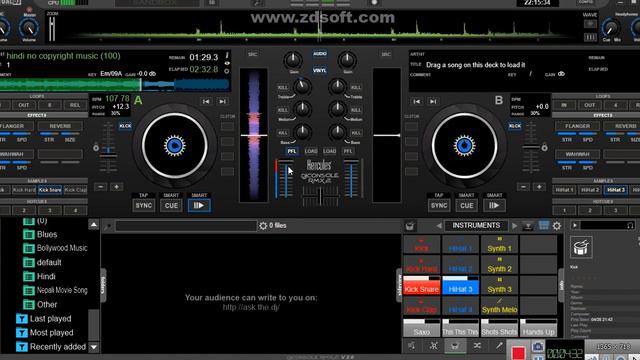Trigger the HiHat 3 sample pad
This screenshot has width=640, height=360.
[x=460, y=285]
